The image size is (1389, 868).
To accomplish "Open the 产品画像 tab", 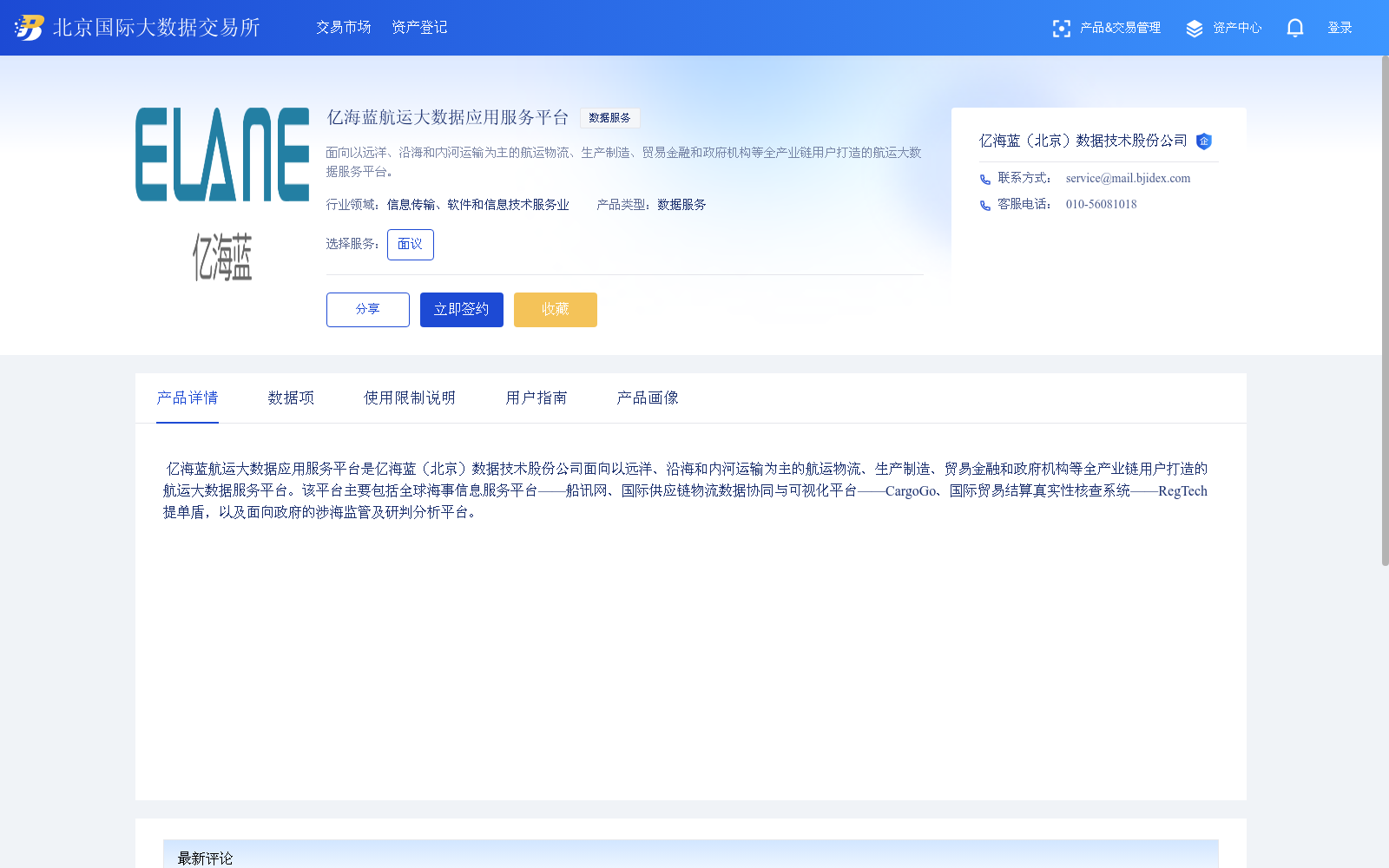I will (x=648, y=398).
